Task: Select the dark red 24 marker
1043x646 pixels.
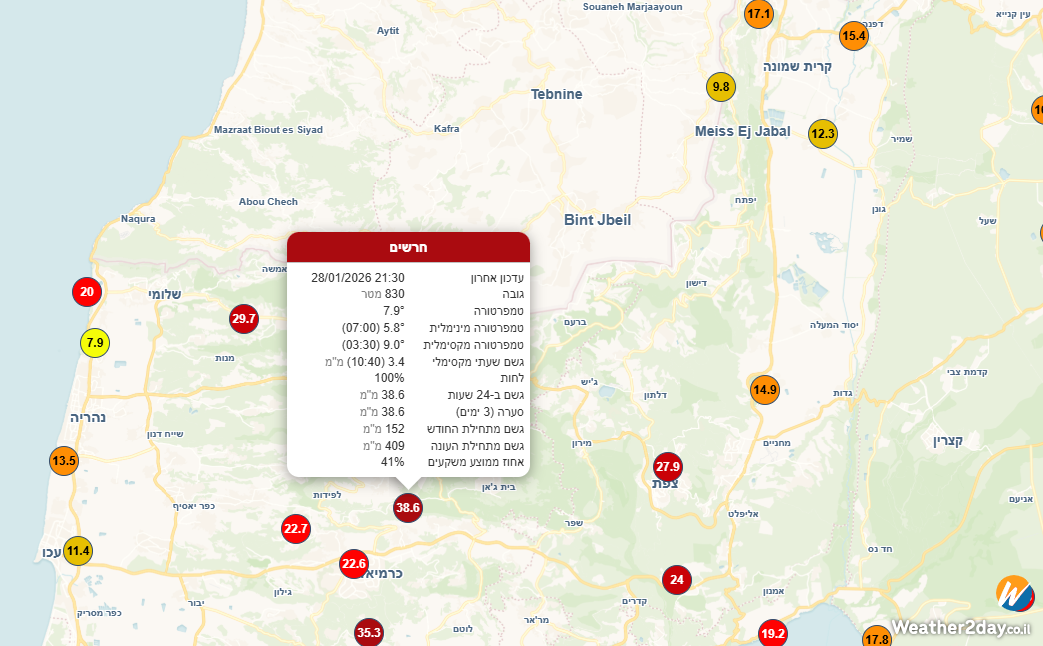Action: click(677, 579)
